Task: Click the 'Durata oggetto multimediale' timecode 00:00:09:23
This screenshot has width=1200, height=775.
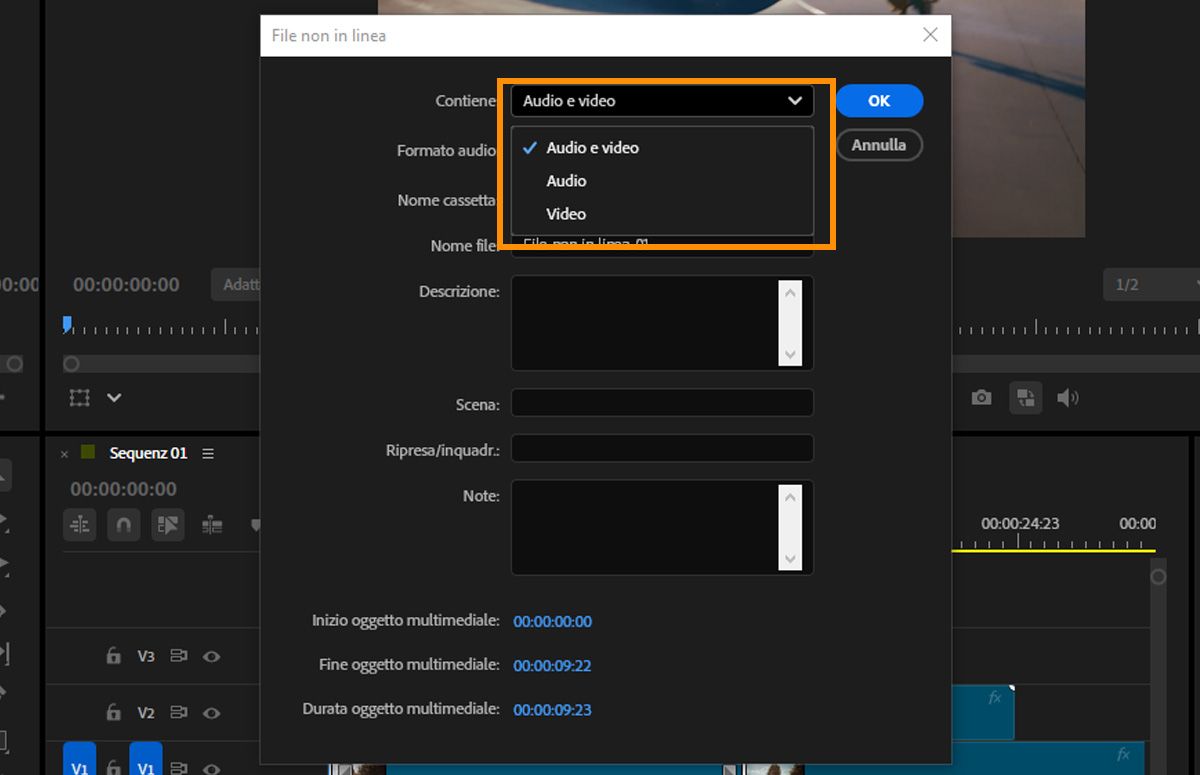Action: click(552, 709)
